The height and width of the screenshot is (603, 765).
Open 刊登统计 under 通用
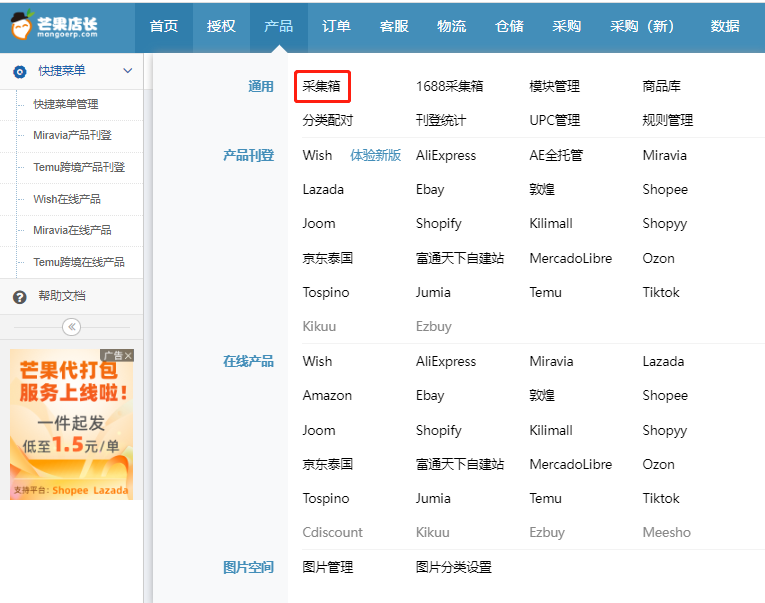[441, 120]
